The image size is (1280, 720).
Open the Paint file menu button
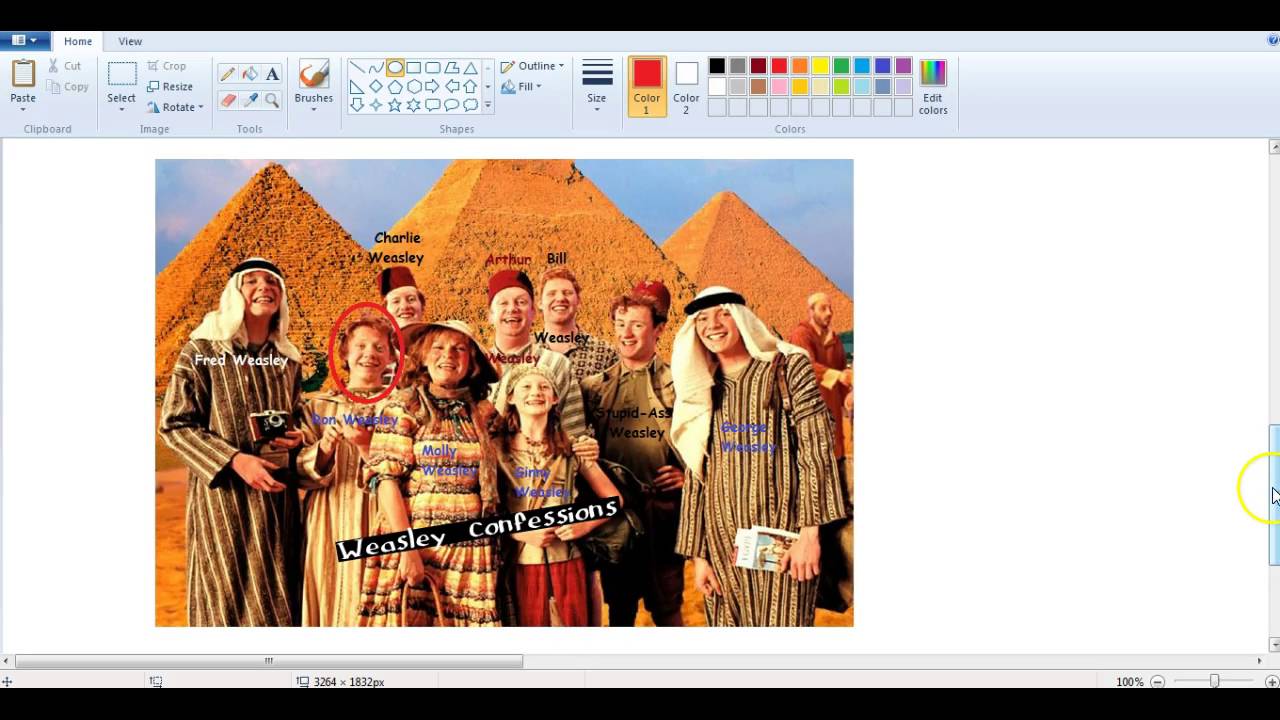click(x=24, y=41)
